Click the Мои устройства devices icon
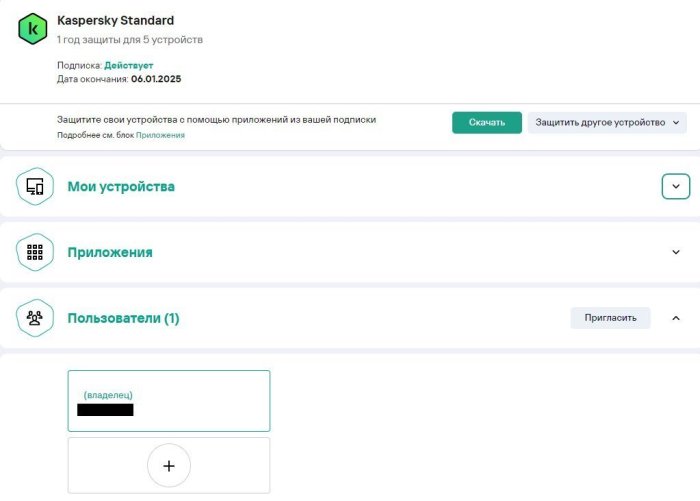This screenshot has height=501, width=700. pyautogui.click(x=35, y=187)
